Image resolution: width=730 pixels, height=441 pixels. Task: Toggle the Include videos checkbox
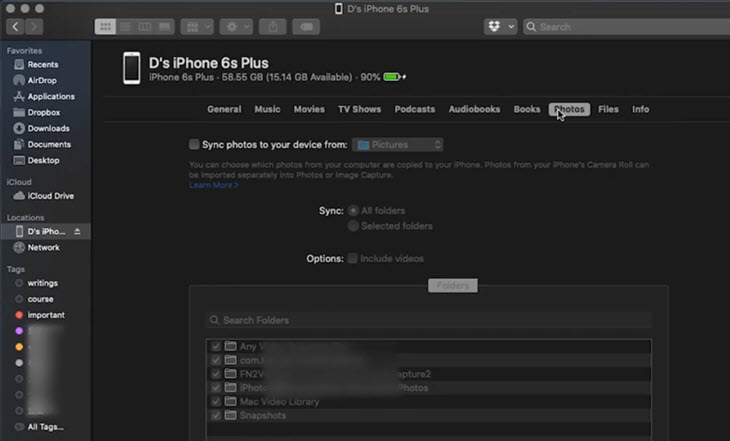click(x=353, y=258)
